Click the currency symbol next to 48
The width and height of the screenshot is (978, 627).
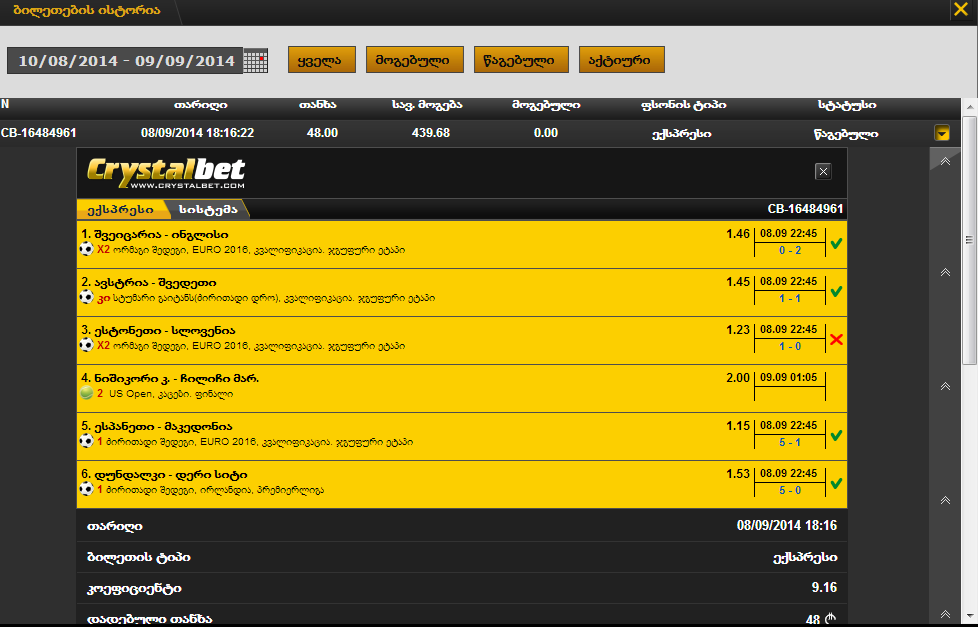tap(830, 619)
